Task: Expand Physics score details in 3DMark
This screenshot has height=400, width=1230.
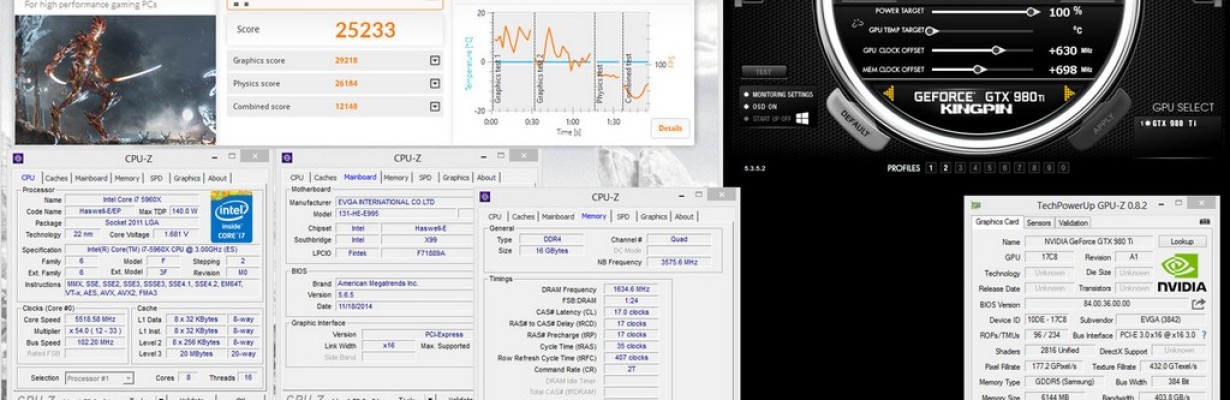Action: [x=434, y=84]
